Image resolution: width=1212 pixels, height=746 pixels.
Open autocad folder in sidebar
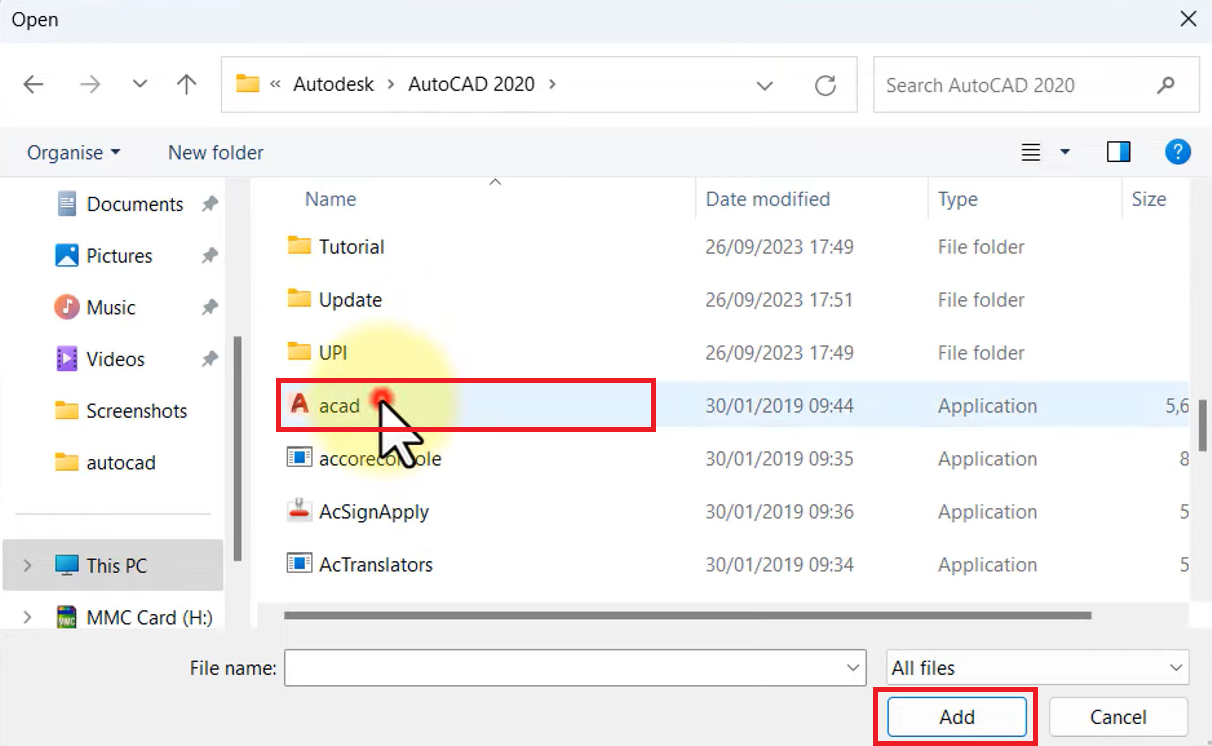coord(120,463)
